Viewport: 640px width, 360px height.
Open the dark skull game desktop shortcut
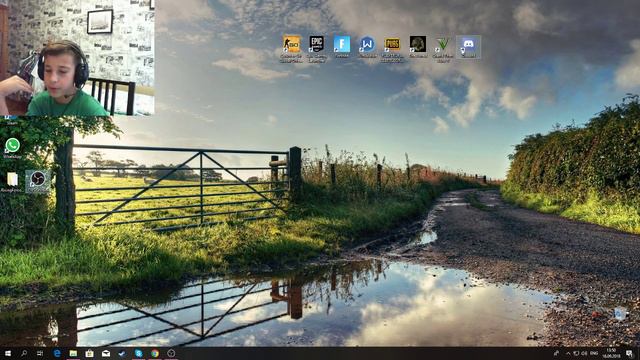(x=418, y=47)
